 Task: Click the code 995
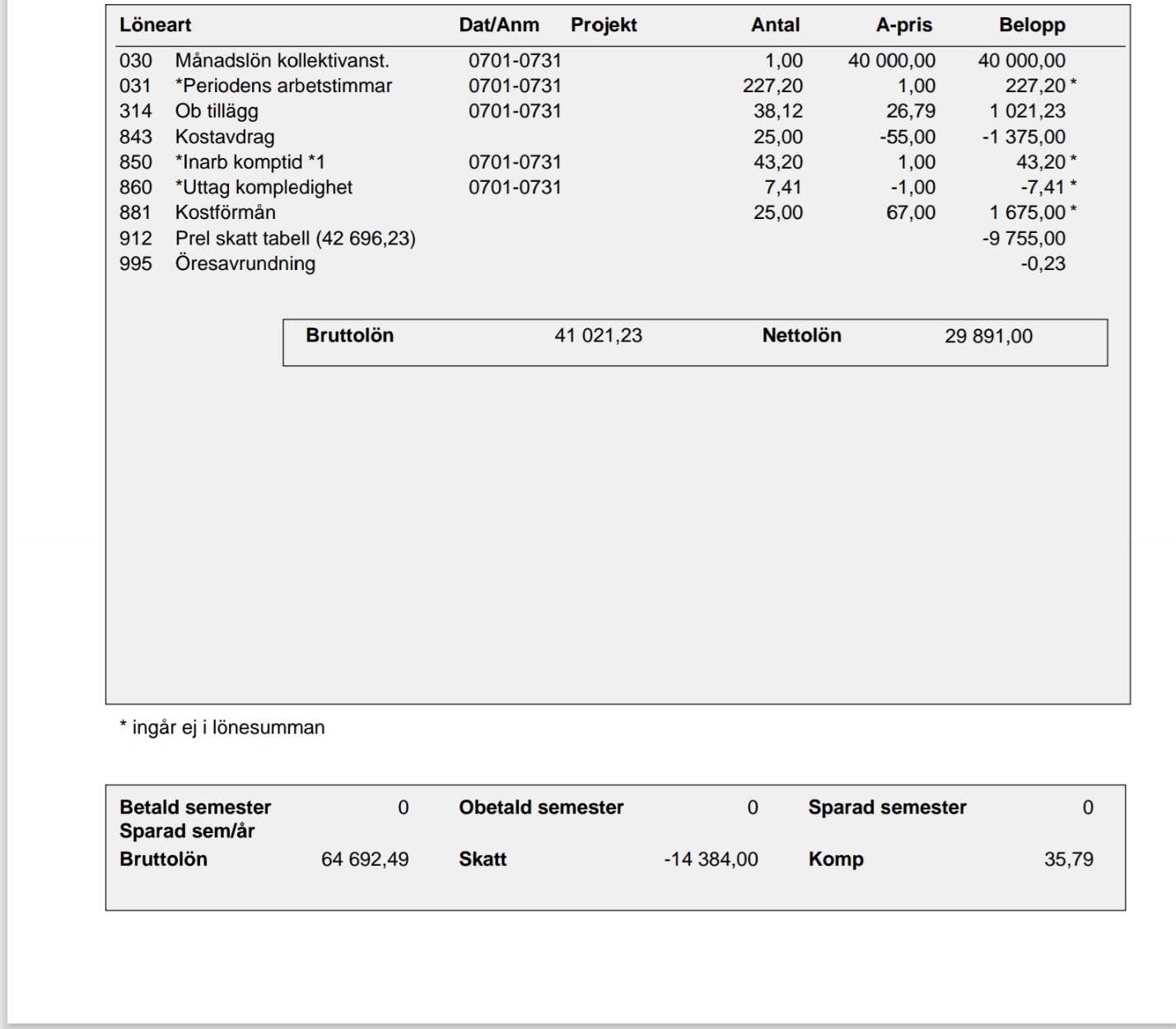(x=136, y=263)
